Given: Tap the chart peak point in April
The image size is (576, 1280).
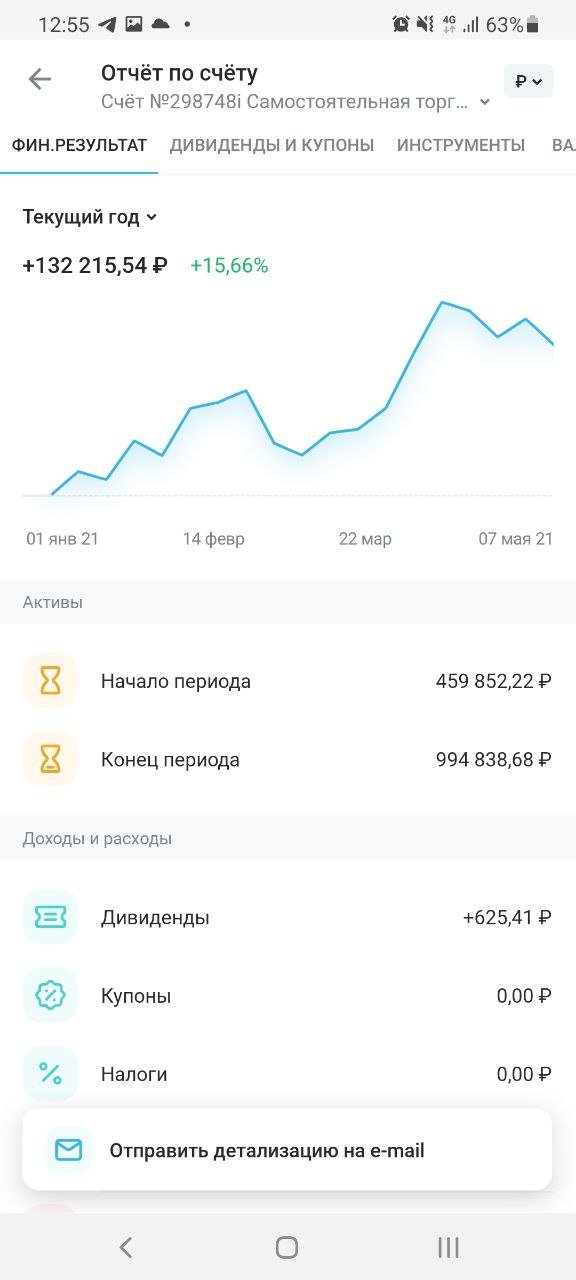Looking at the screenshot, I should click(x=442, y=302).
